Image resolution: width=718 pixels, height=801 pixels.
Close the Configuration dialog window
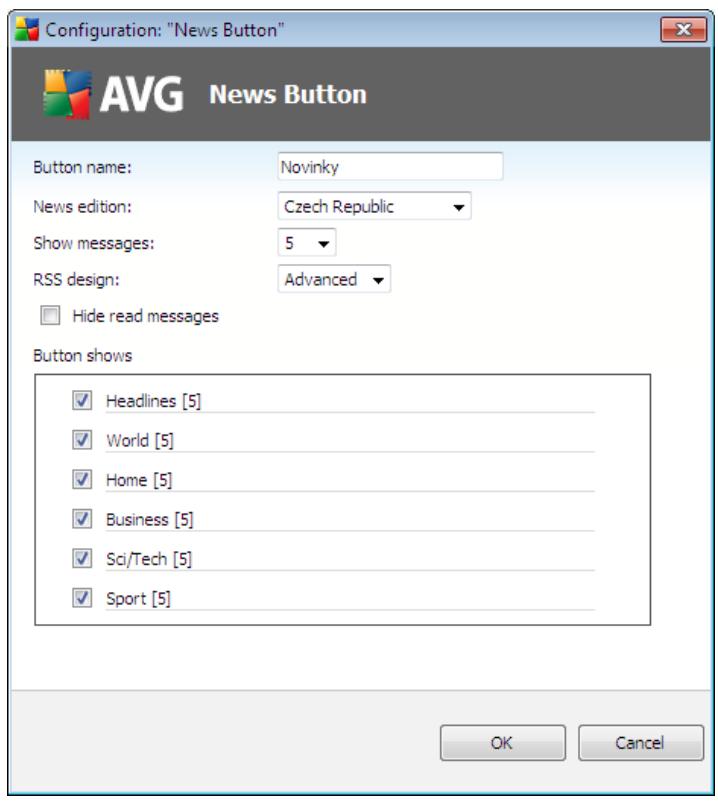coord(683,29)
